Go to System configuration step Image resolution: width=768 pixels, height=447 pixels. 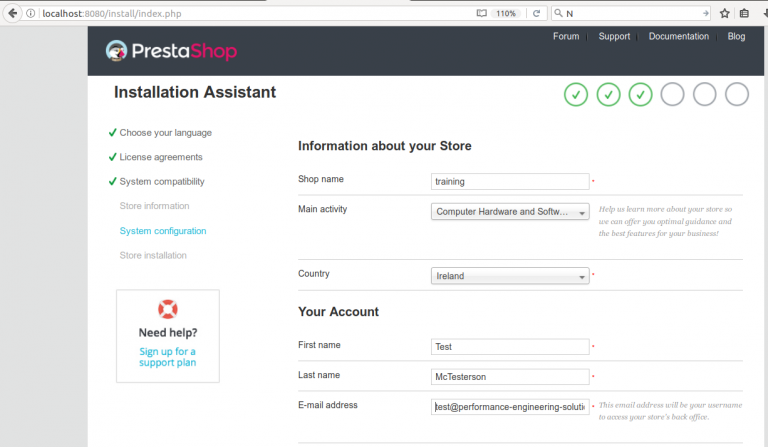point(163,231)
